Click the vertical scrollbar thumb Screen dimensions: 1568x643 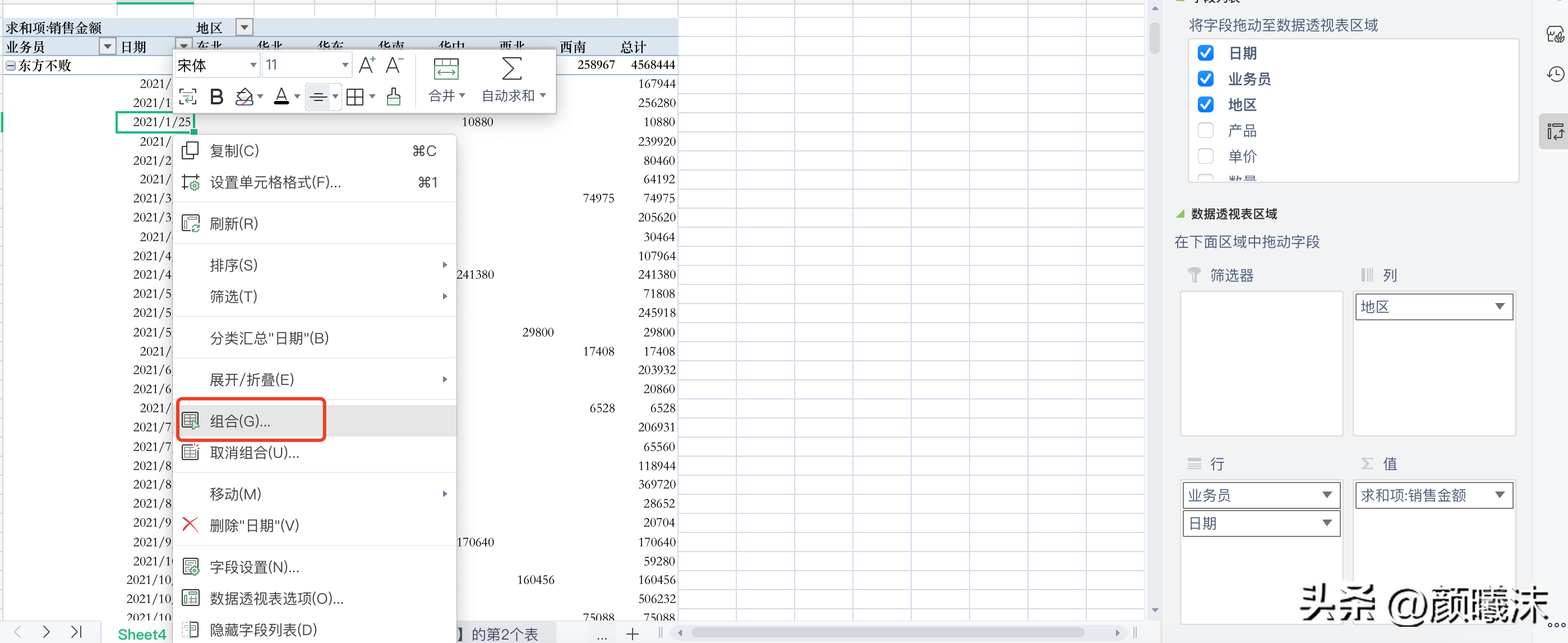(x=1154, y=38)
